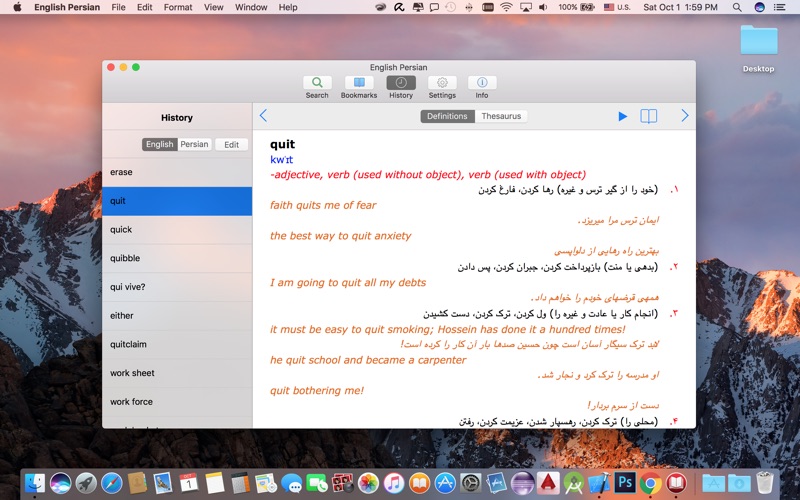Open the Search toolbar tool
This screenshot has height=500, width=800.
(x=317, y=87)
